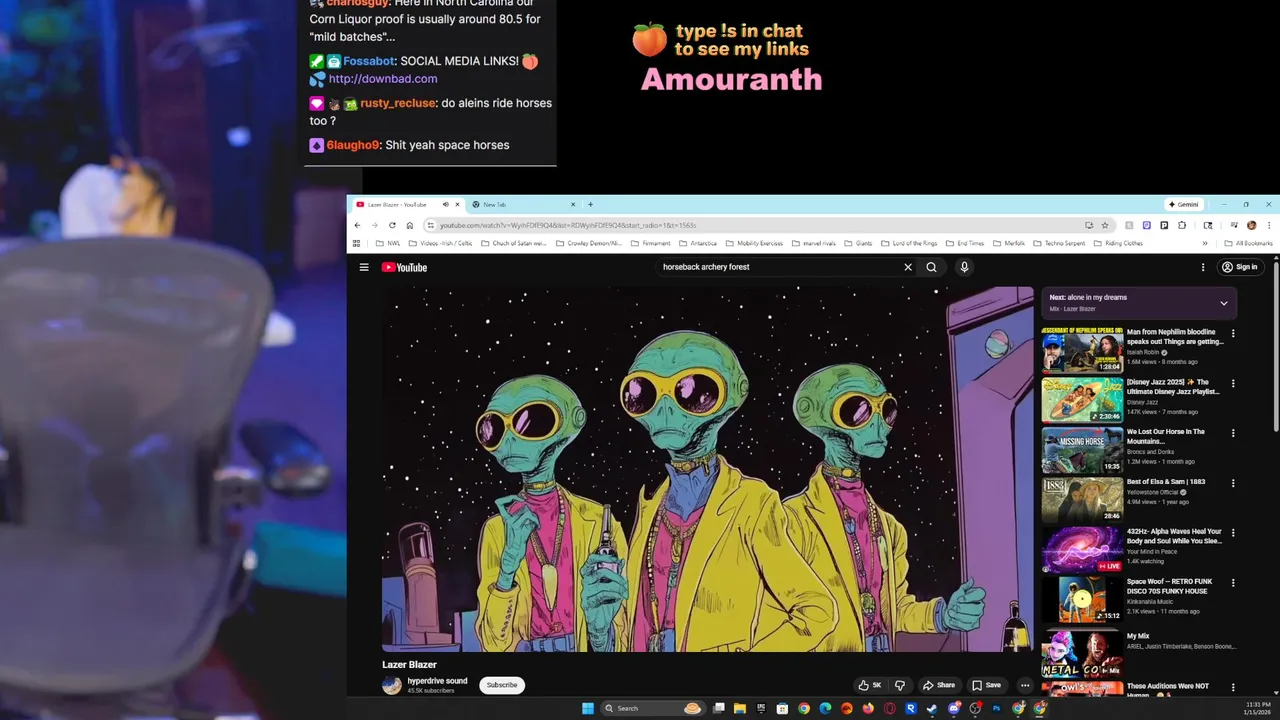The image size is (1280, 720).
Task: Open the All Bookmarks folder
Action: [1249, 243]
